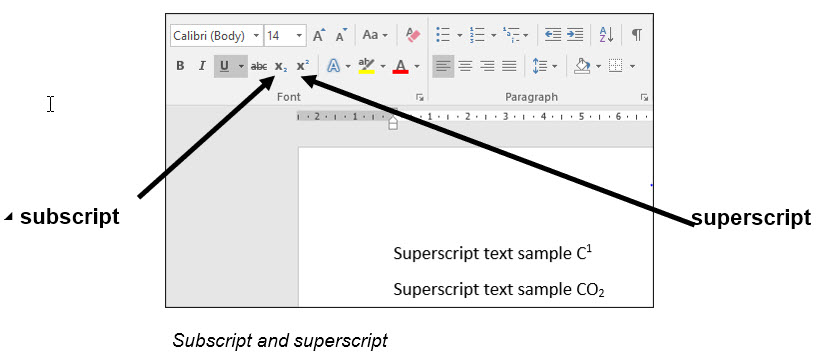Click the Borders icon
Viewport: 828px width, 360px height.
click(616, 66)
